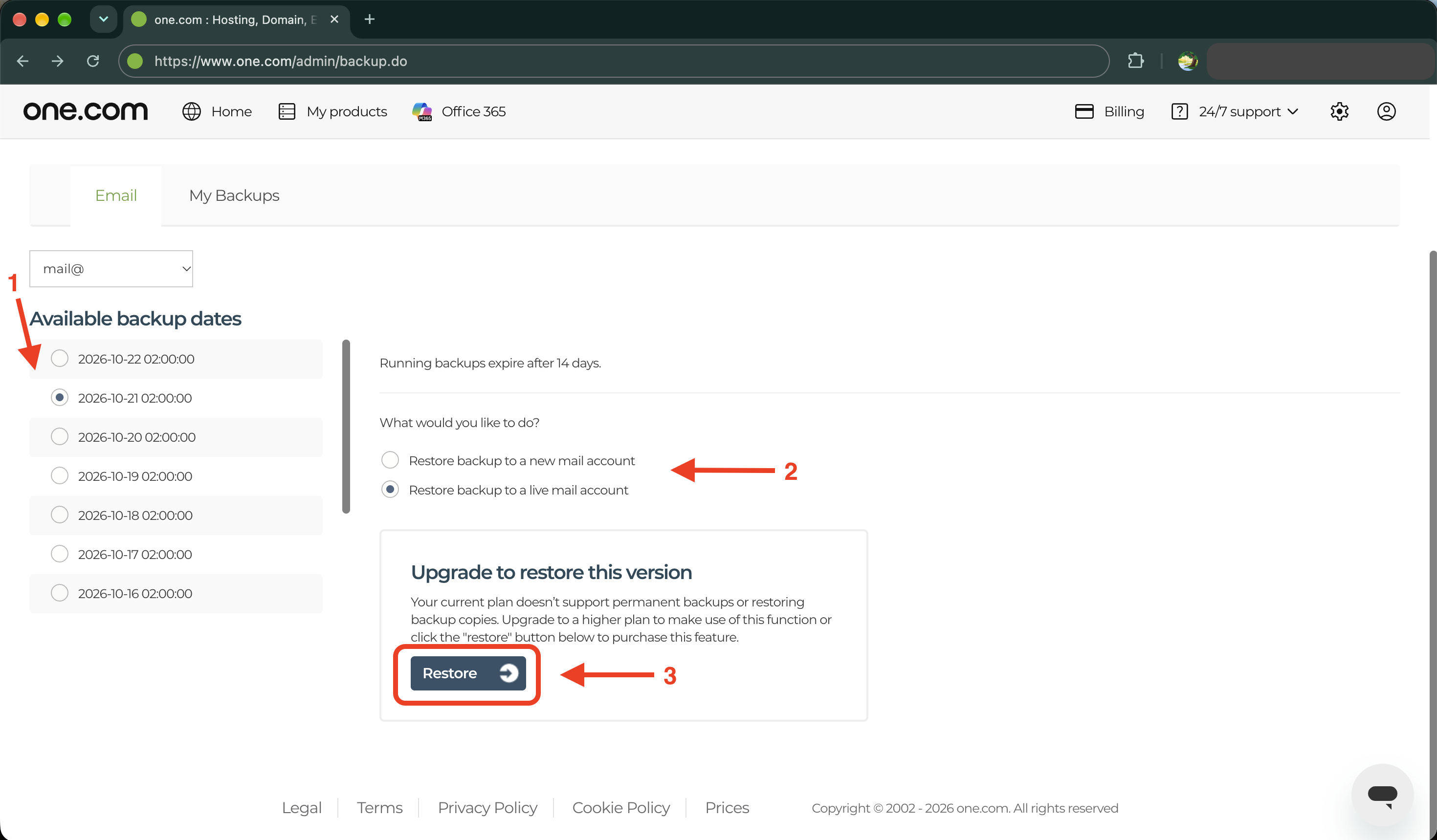
Task: Click the My products list icon
Action: [x=287, y=111]
